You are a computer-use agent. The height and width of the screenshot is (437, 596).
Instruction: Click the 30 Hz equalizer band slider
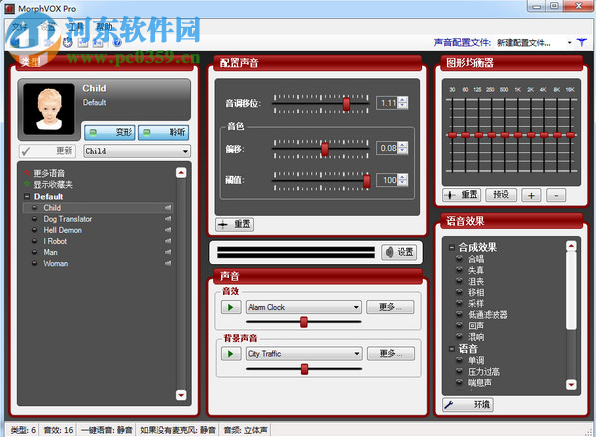click(x=452, y=135)
